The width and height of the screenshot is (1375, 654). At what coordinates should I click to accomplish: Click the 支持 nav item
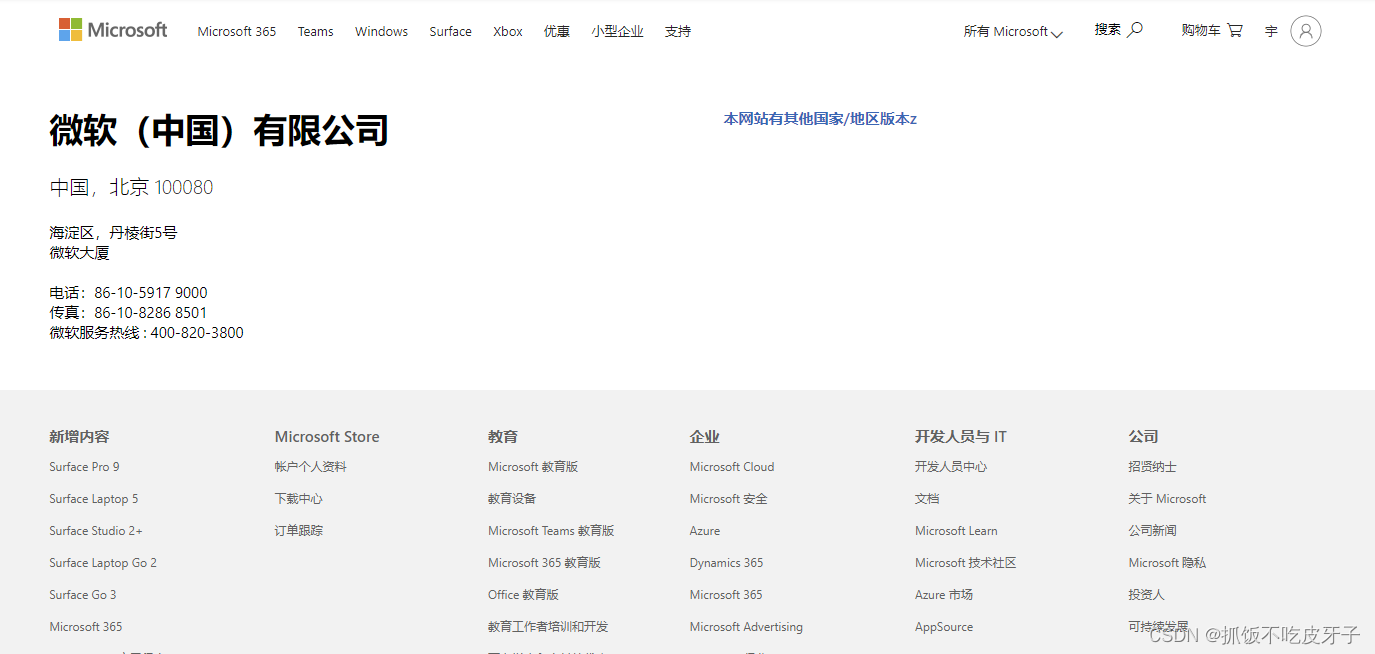[x=678, y=32]
